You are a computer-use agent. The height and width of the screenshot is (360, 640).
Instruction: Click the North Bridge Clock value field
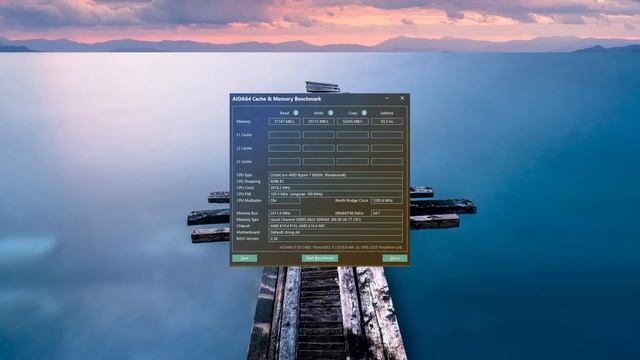387,201
